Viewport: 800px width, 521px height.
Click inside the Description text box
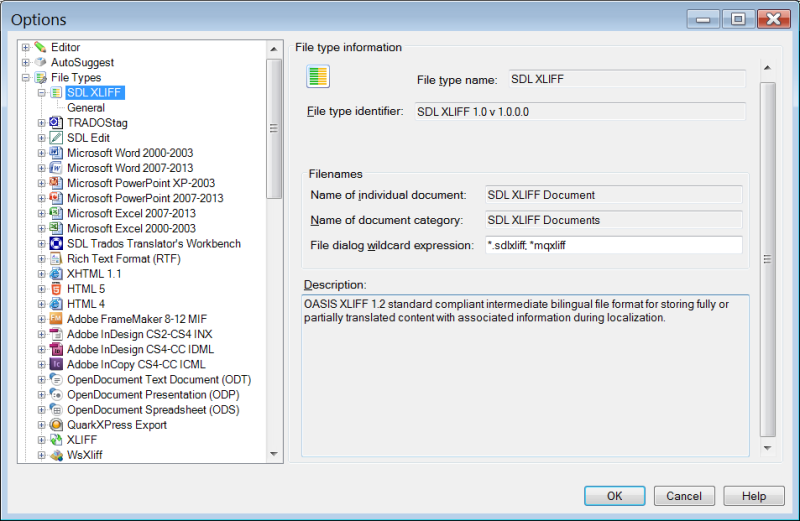coord(525,375)
